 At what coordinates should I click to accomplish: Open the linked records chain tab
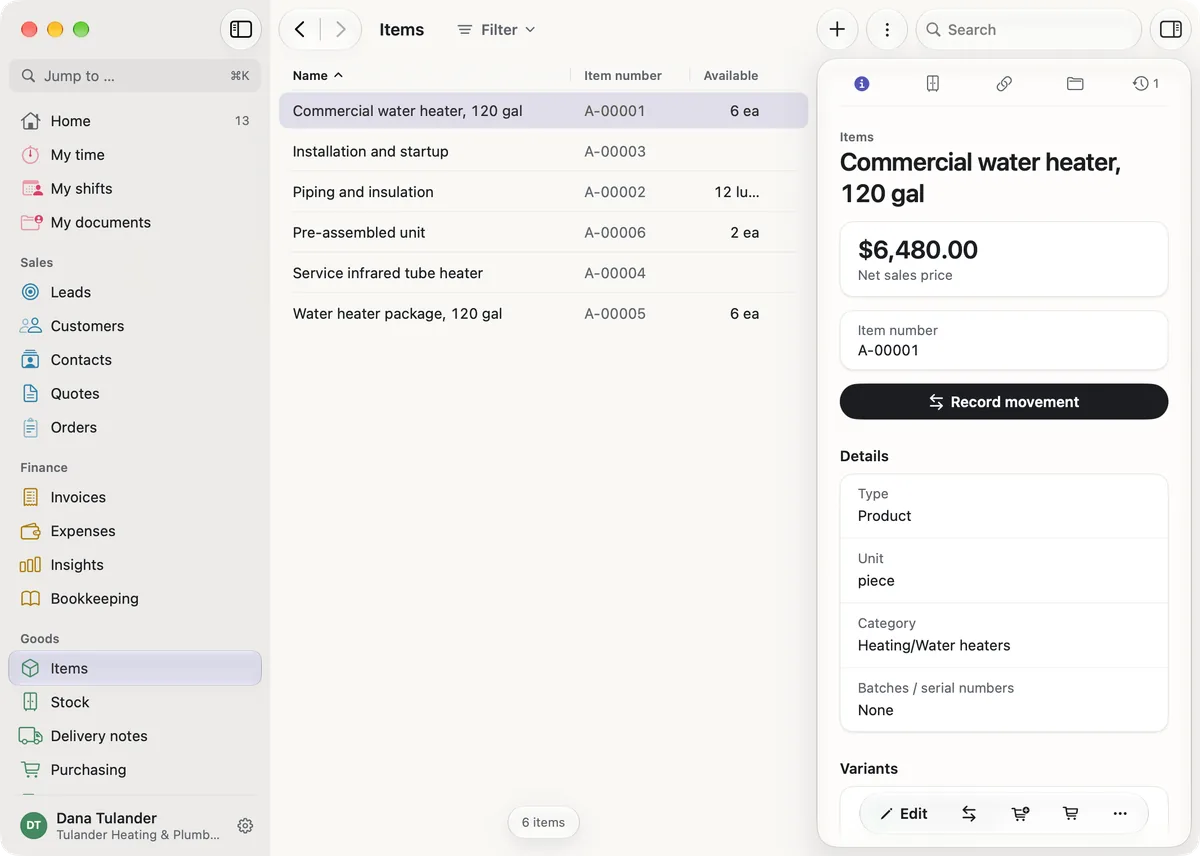click(x=1004, y=84)
